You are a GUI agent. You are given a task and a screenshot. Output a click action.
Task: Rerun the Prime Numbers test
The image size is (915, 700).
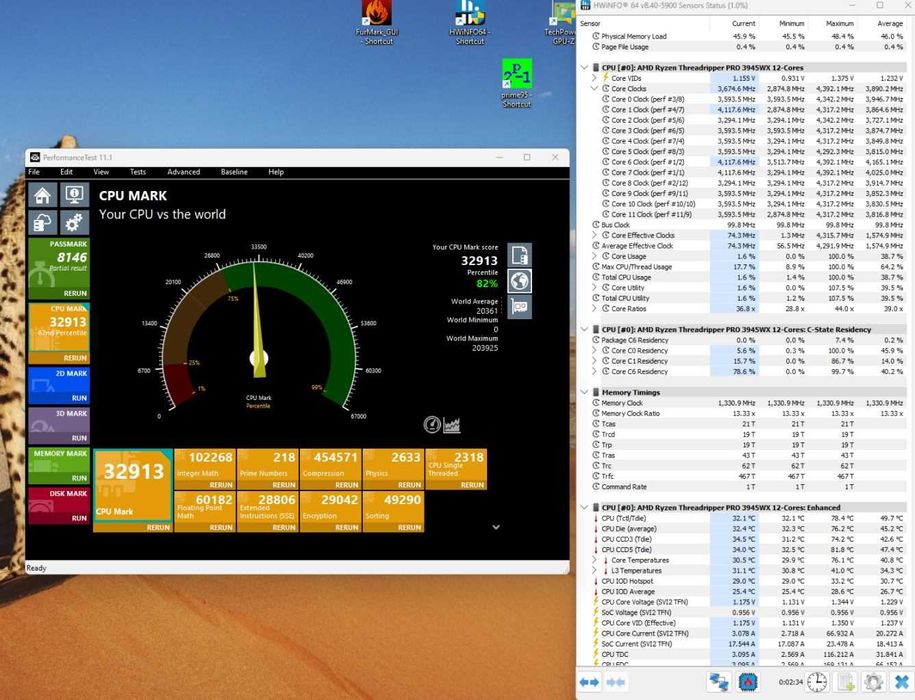[284, 485]
